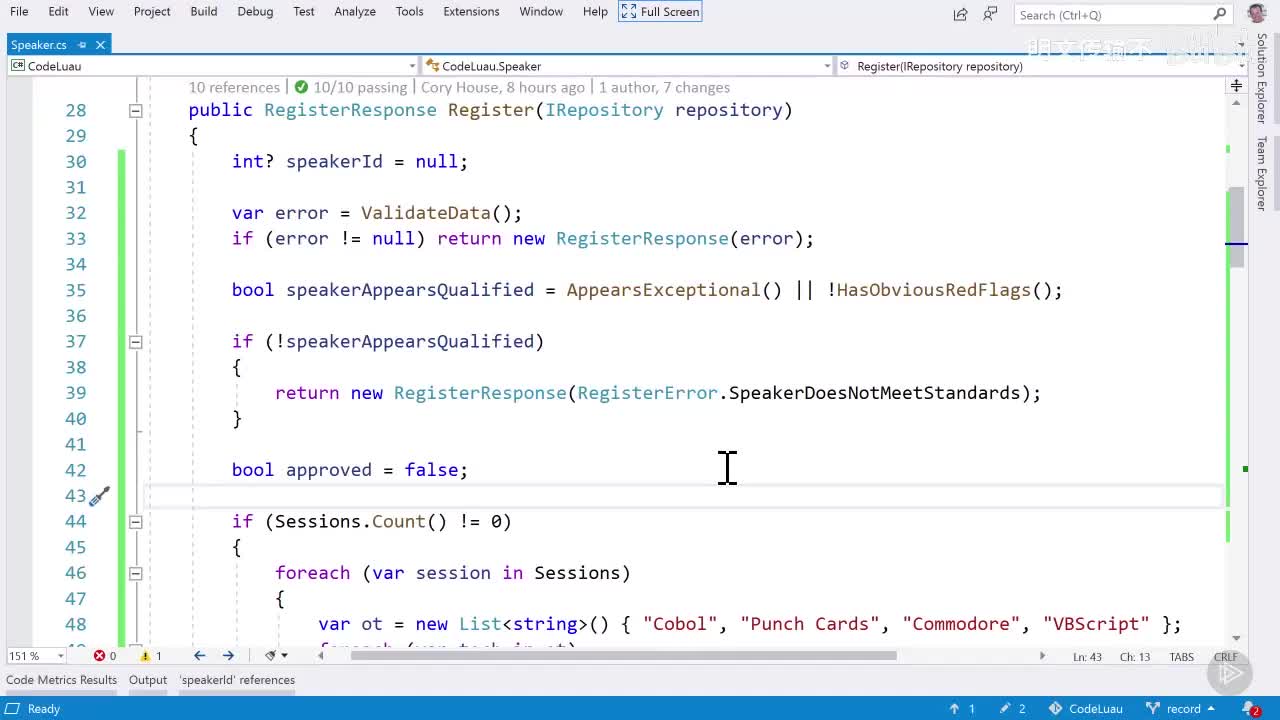
Task: Click the CRLF line ending indicator
Action: (x=1225, y=657)
